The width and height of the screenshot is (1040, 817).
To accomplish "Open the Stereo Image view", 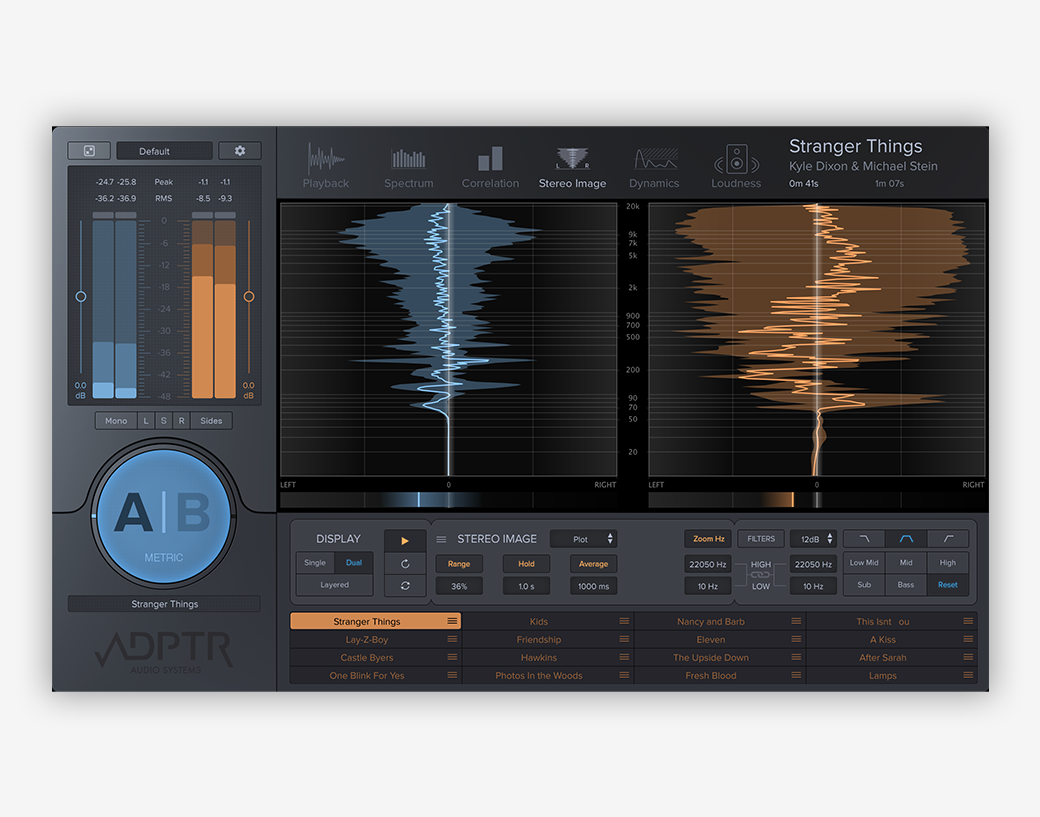I will point(572,166).
